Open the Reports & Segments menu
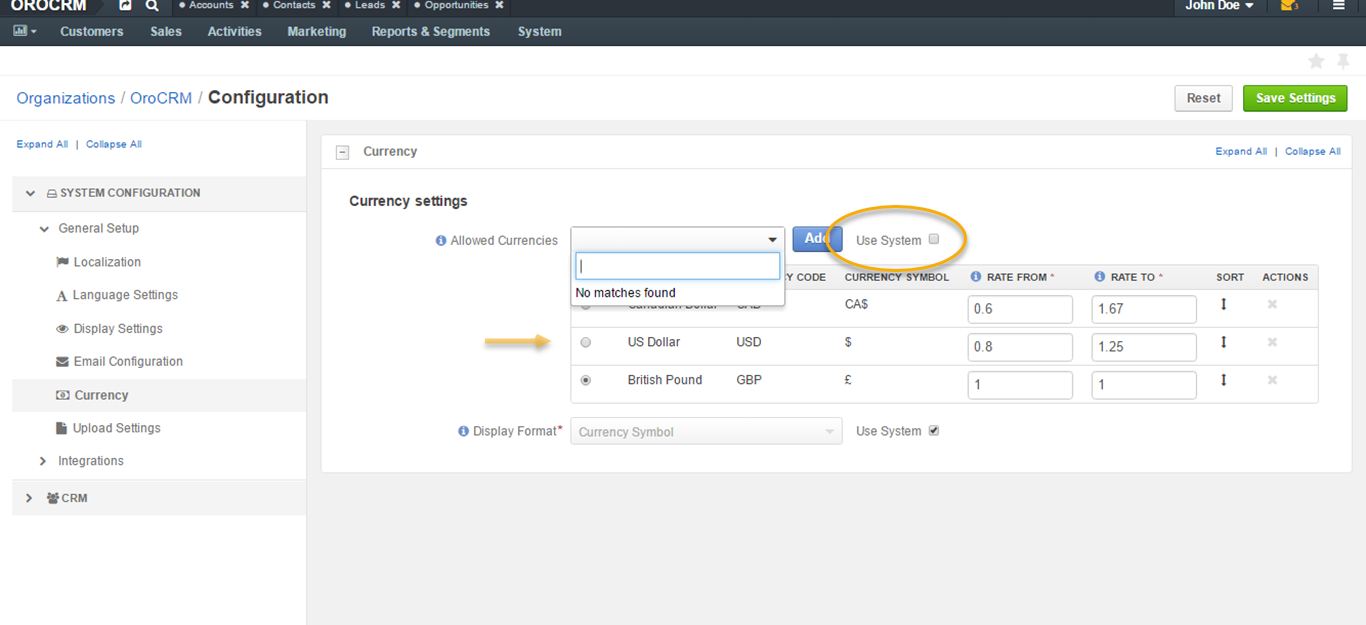 pos(431,31)
